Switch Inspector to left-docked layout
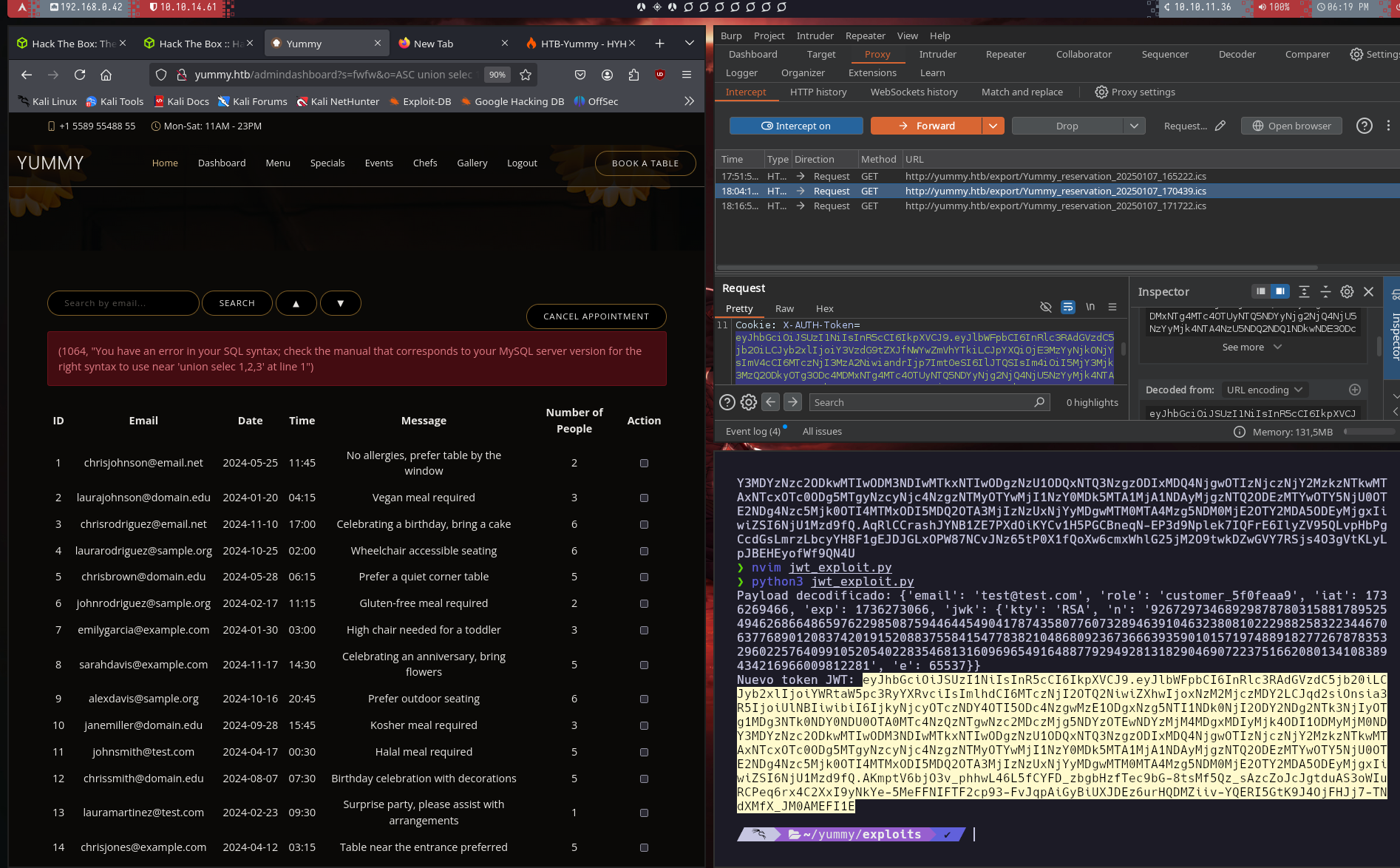Image resolution: width=1400 pixels, height=868 pixels. click(x=1261, y=291)
